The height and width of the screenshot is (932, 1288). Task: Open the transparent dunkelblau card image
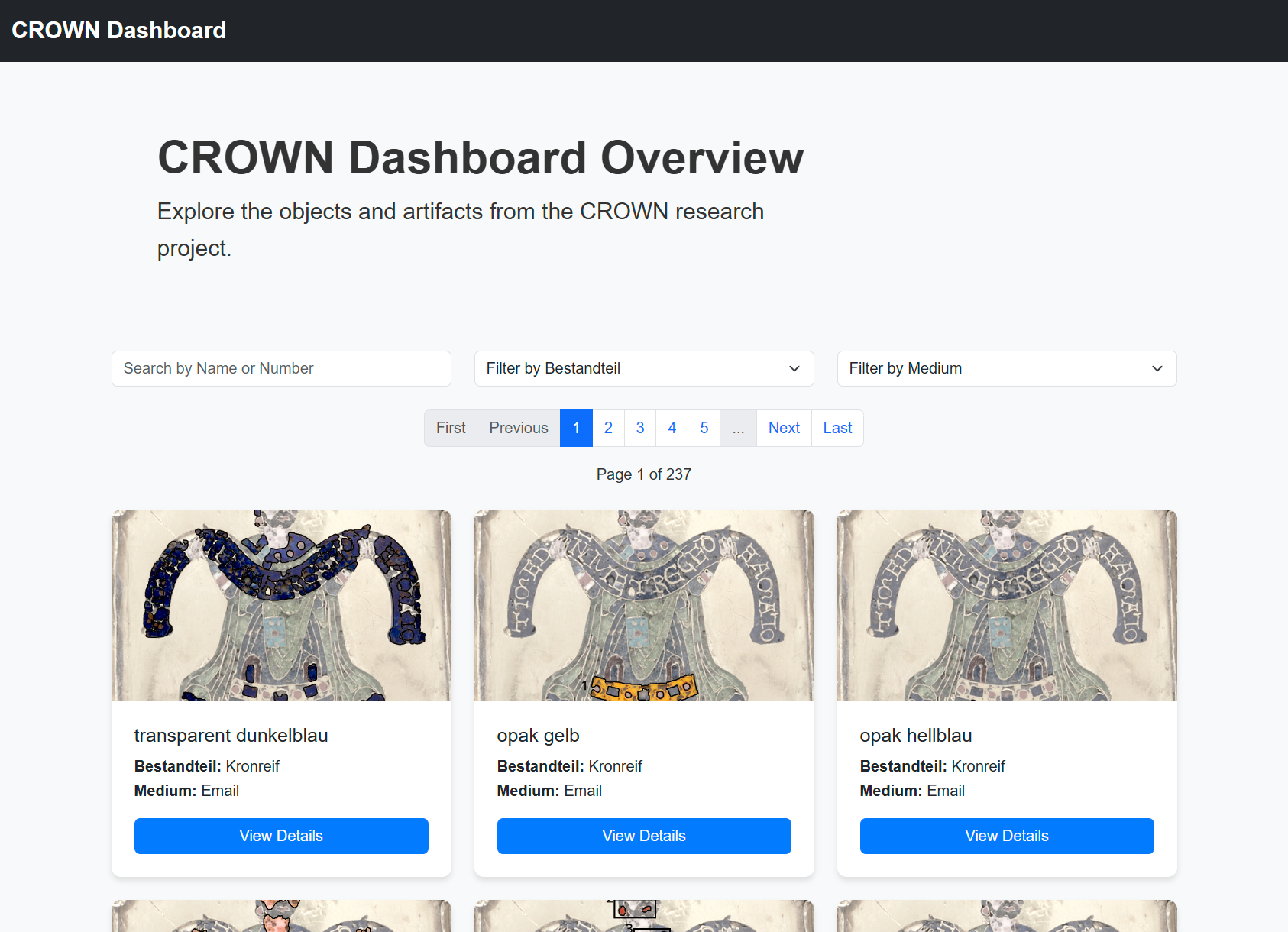tap(281, 605)
